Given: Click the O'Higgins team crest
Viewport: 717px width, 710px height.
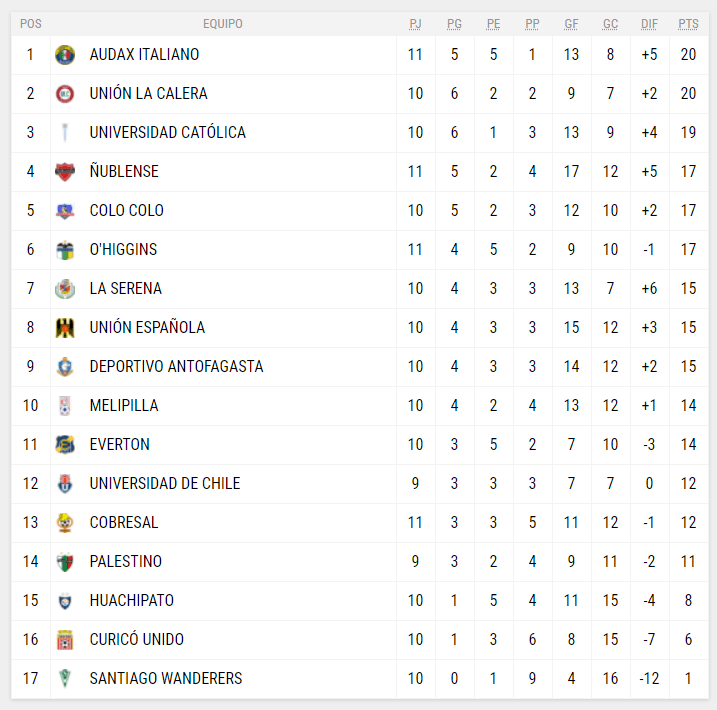Looking at the screenshot, I should pos(65,250).
